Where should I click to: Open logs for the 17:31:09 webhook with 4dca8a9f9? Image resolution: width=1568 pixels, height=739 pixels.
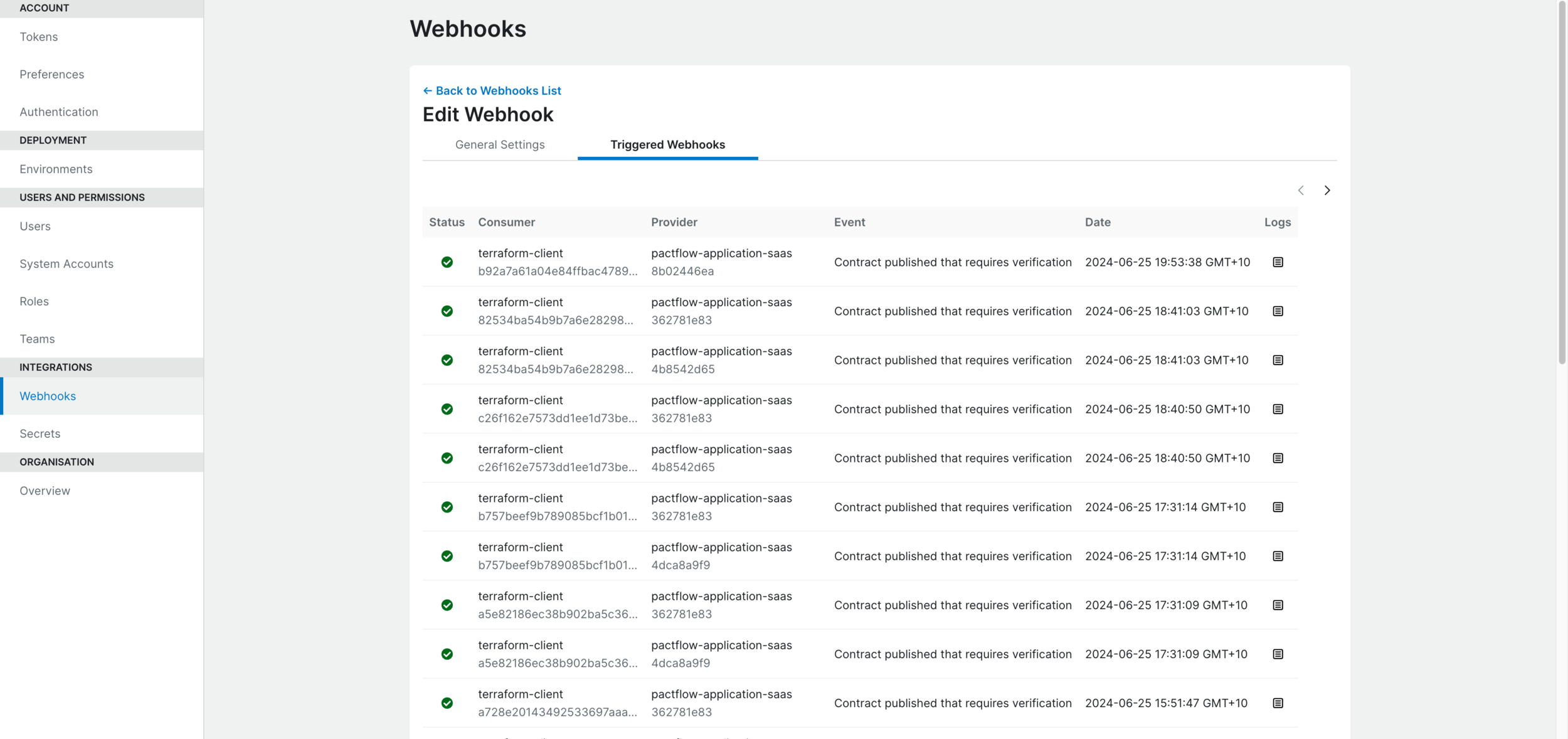click(x=1278, y=654)
